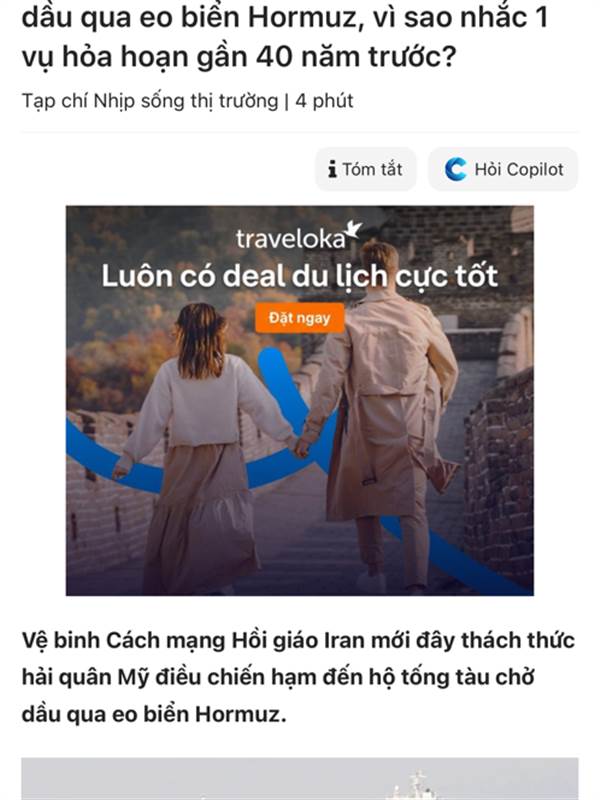Open source Tạp chí Nhịp sống thị trường

point(150,101)
